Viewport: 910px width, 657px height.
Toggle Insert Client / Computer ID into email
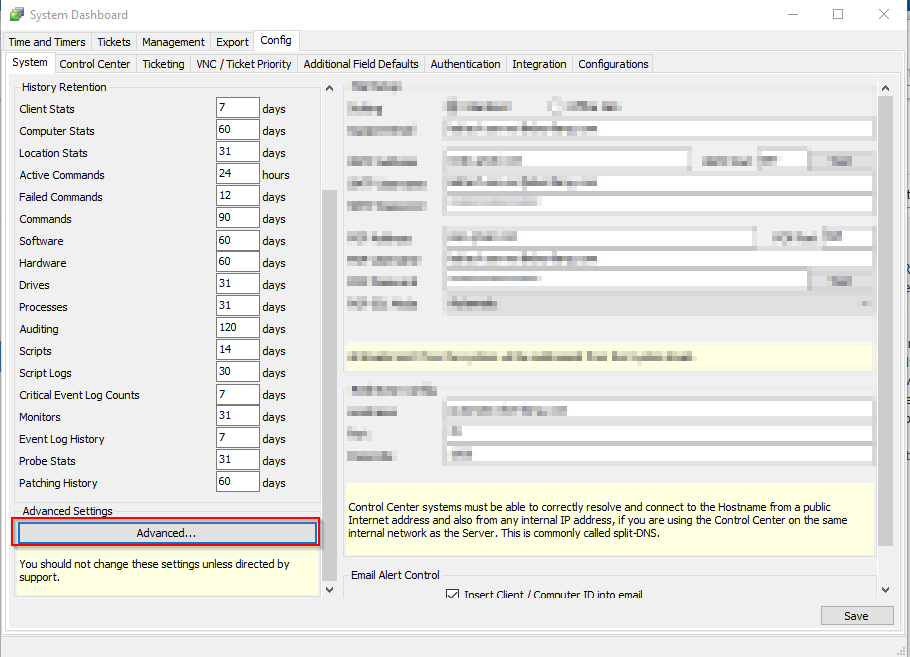[452, 595]
